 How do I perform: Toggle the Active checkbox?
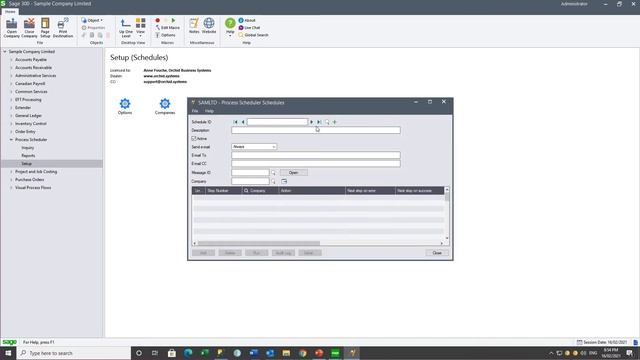pos(194,139)
